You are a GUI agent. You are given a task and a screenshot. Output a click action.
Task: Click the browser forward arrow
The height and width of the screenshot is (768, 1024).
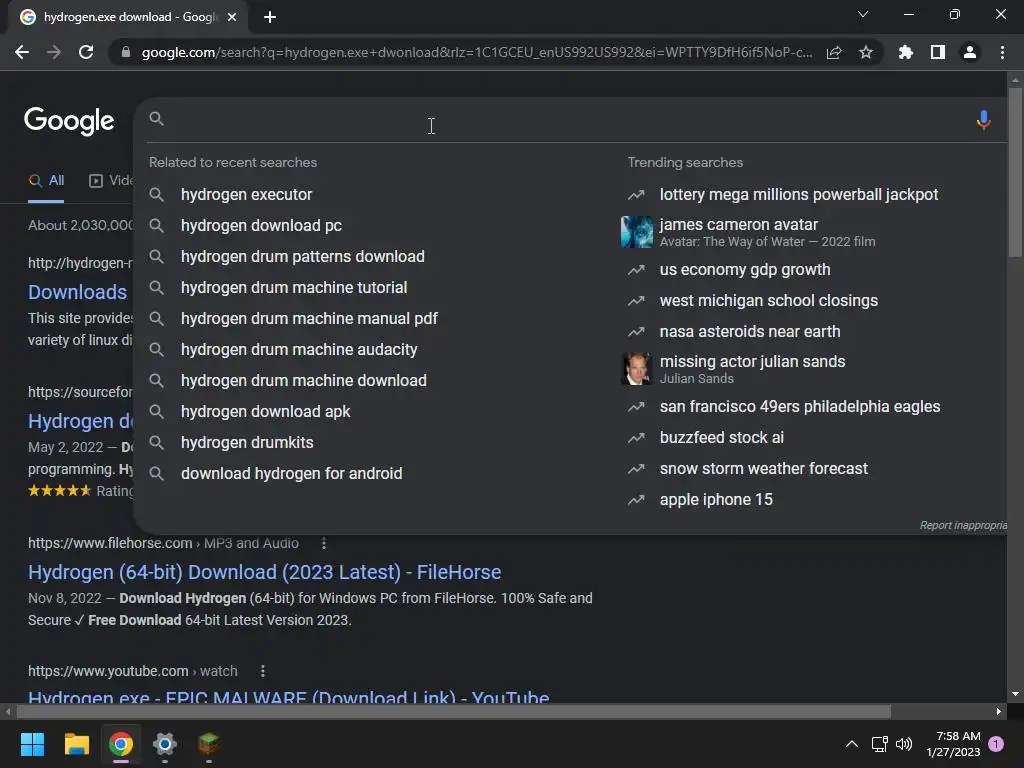point(54,52)
